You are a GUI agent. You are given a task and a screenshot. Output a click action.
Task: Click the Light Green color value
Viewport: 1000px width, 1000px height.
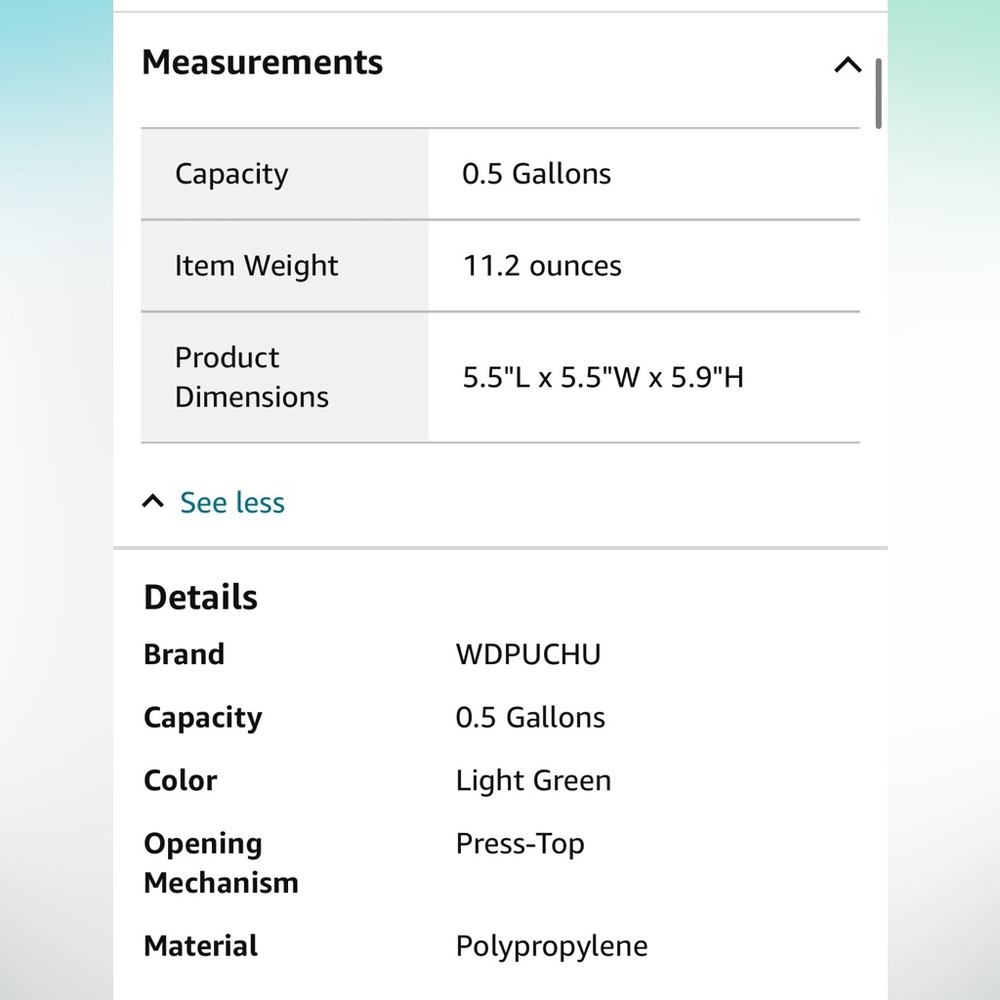(533, 781)
